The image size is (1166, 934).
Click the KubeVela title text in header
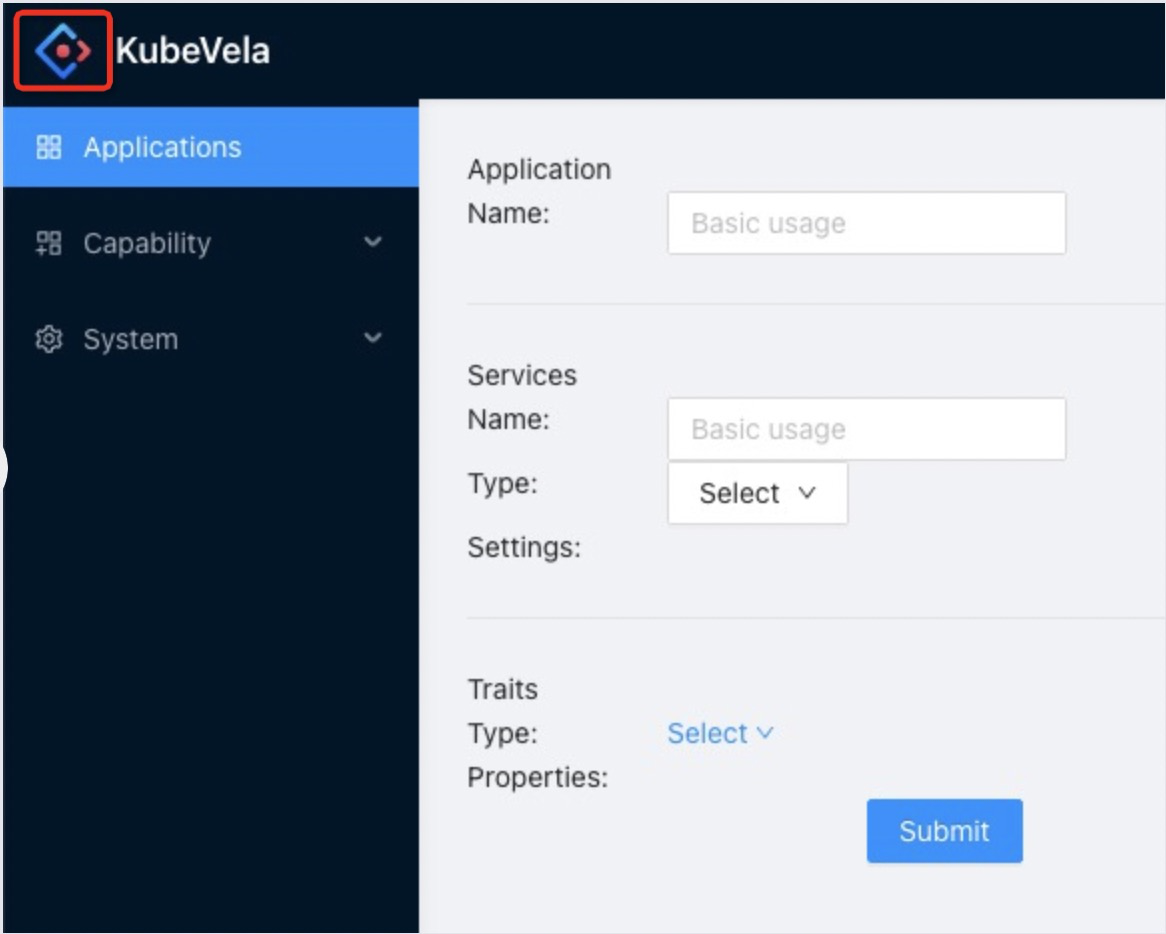click(x=193, y=51)
